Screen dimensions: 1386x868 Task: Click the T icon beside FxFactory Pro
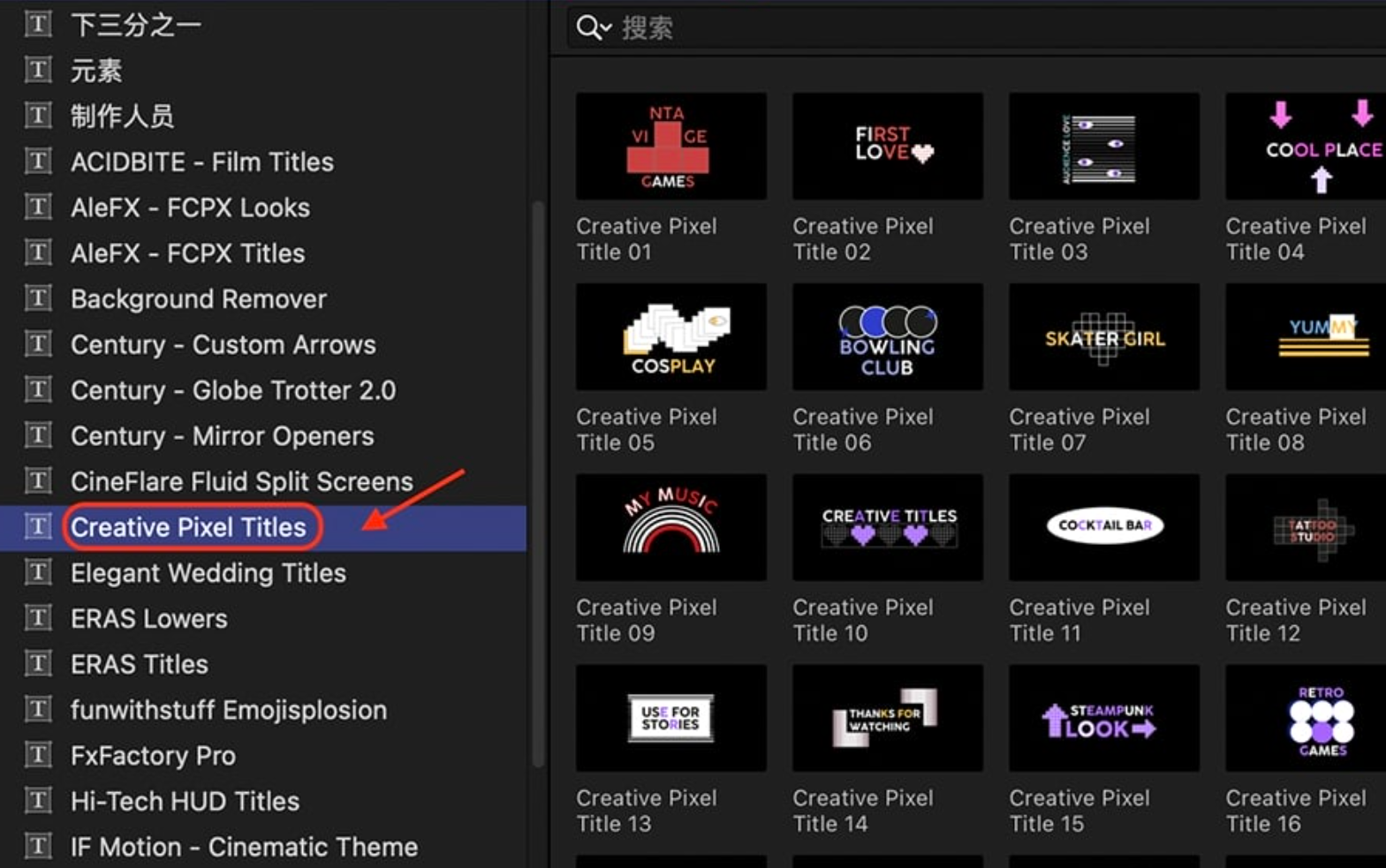[37, 755]
